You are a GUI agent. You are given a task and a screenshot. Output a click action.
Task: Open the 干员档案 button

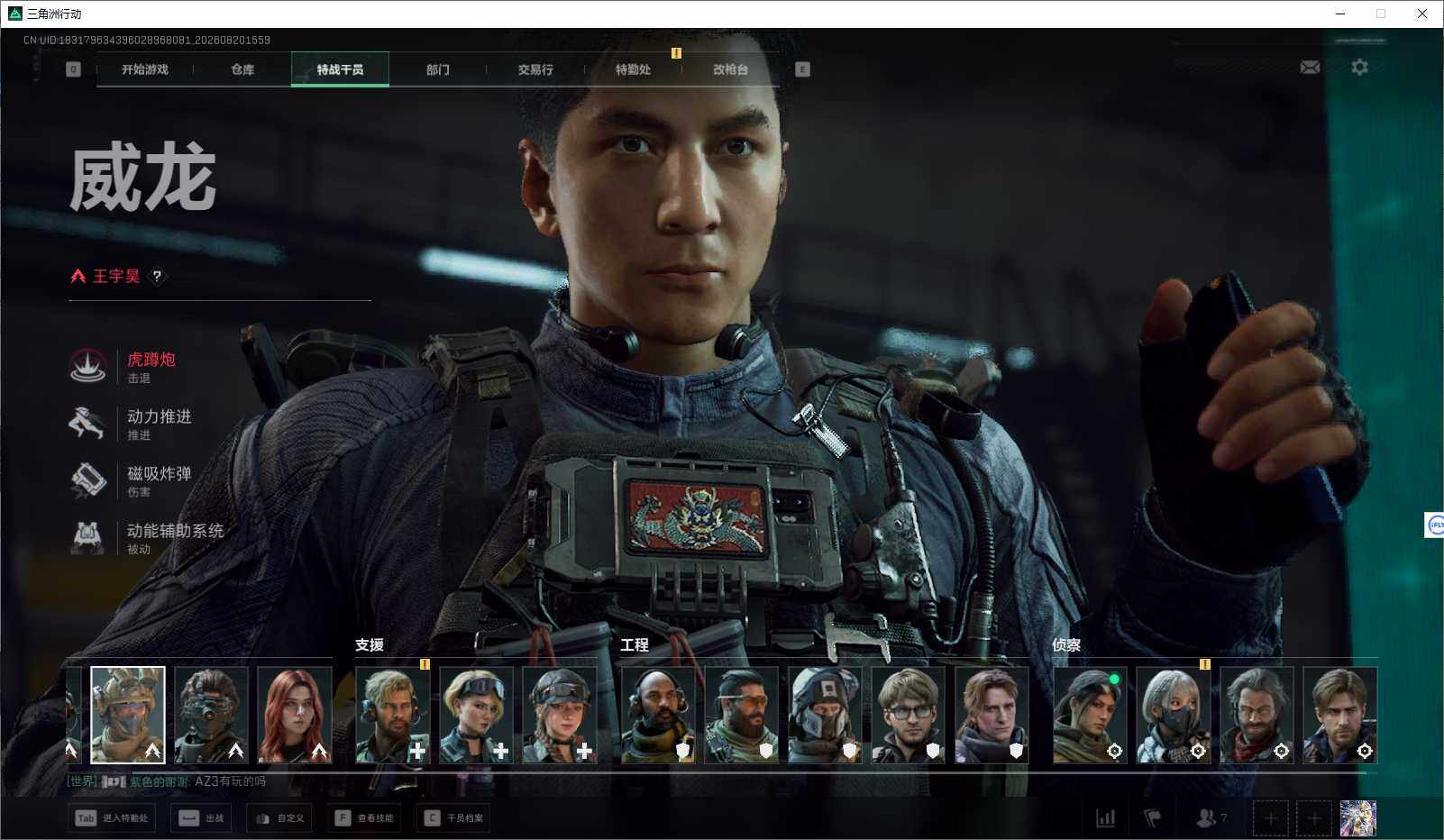click(453, 818)
